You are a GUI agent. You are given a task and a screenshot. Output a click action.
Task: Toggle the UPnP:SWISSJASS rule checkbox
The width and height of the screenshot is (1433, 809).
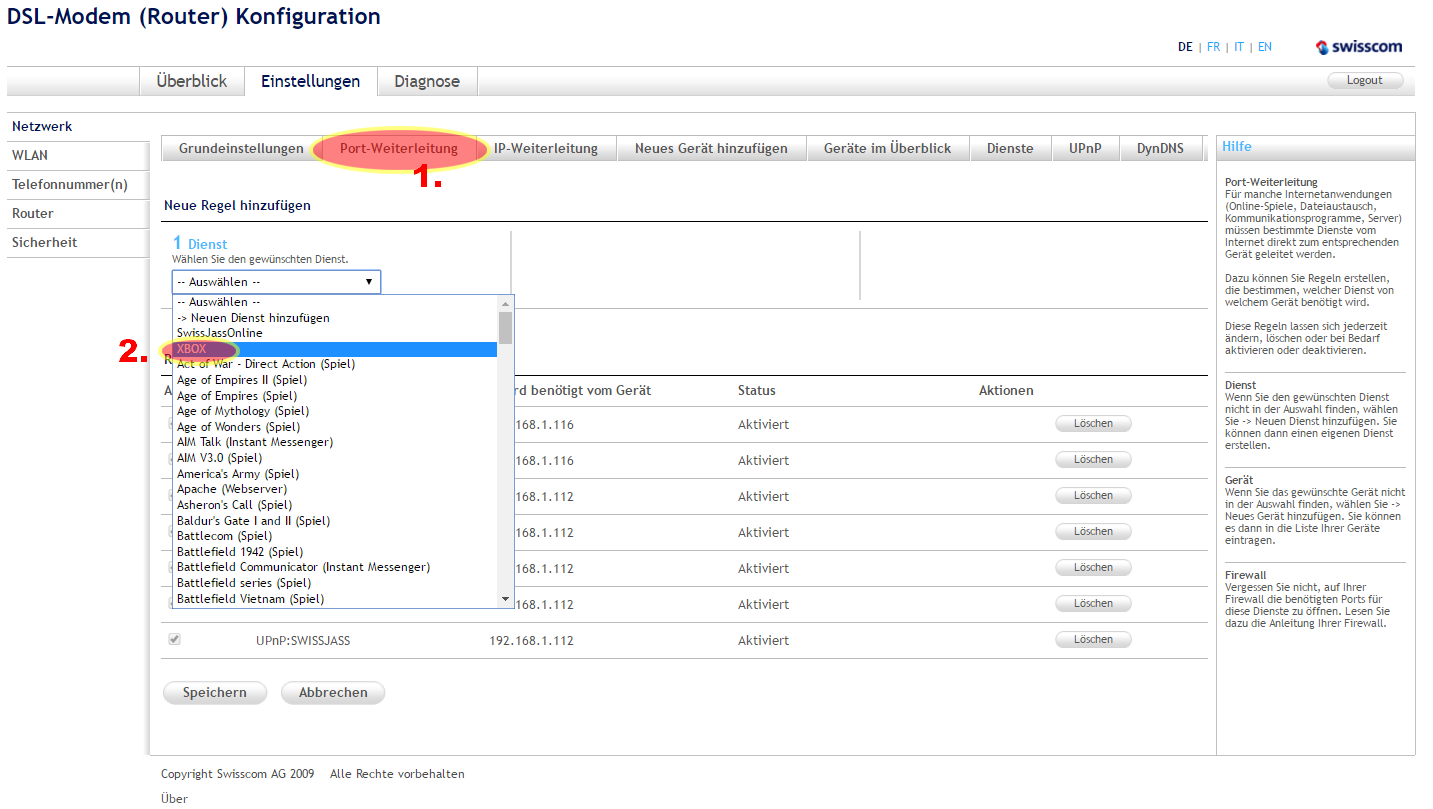click(x=175, y=639)
